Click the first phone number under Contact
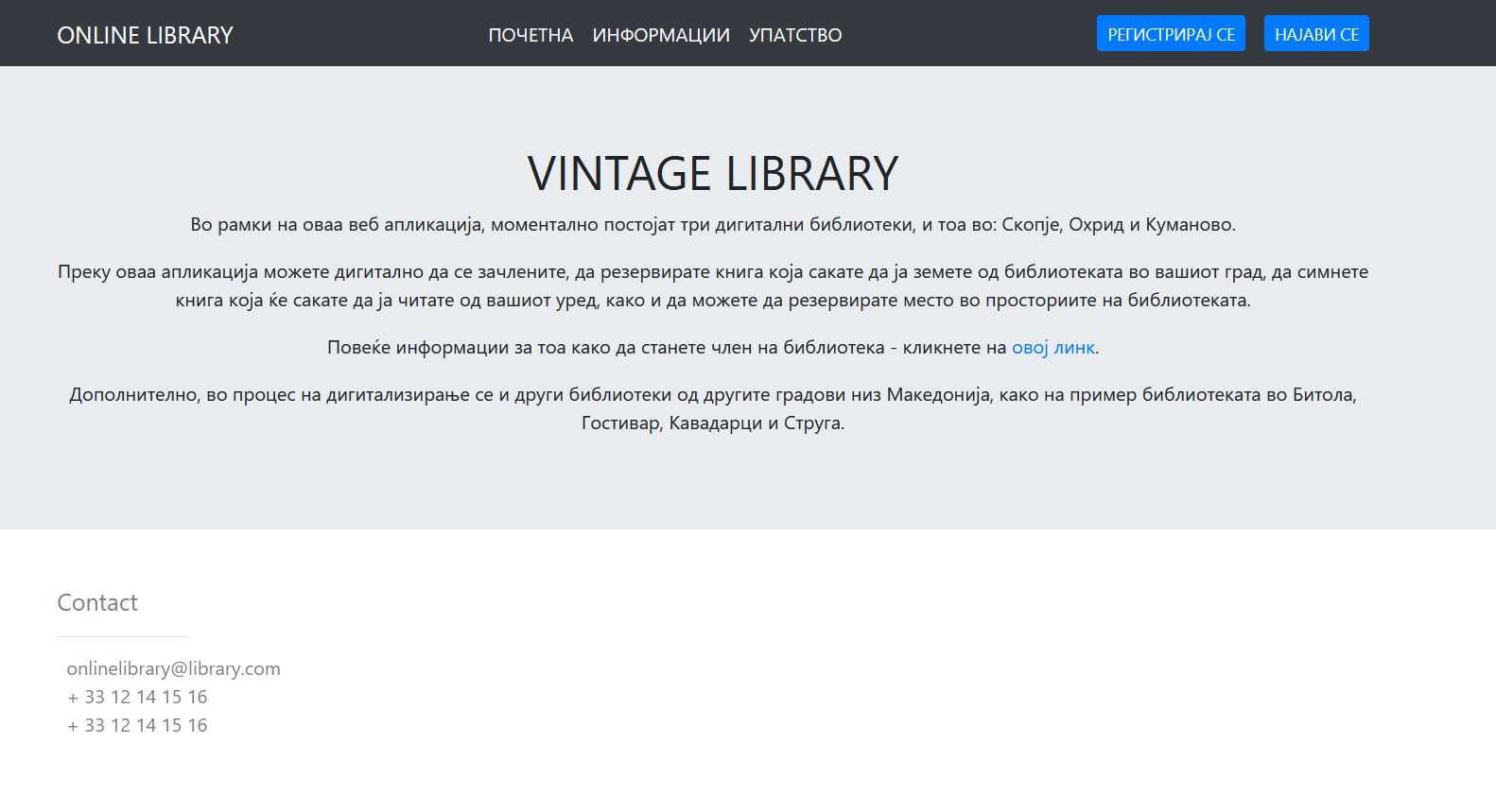This screenshot has height=812, width=1496. [x=137, y=697]
